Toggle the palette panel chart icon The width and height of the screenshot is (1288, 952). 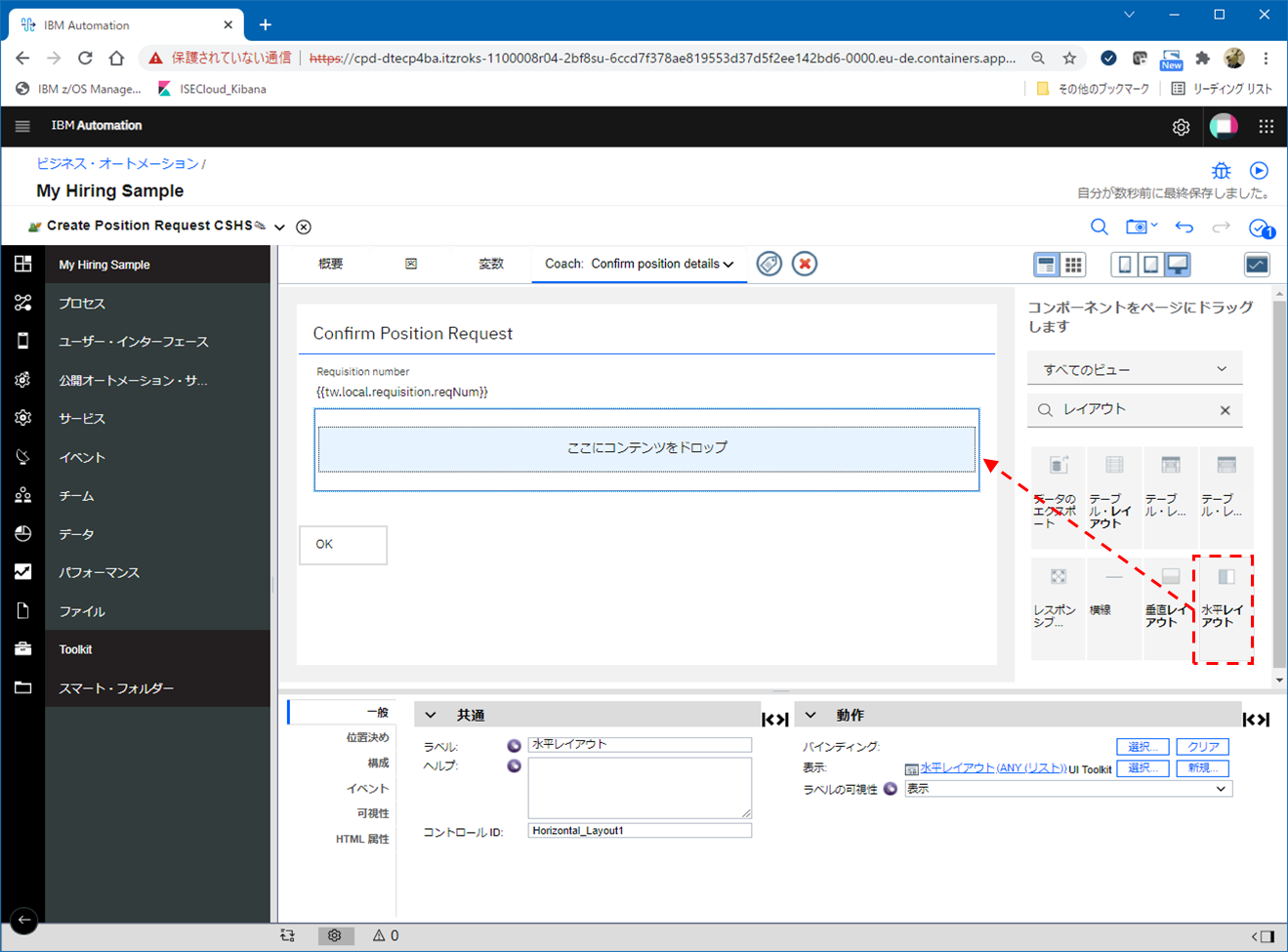pyautogui.click(x=1257, y=265)
